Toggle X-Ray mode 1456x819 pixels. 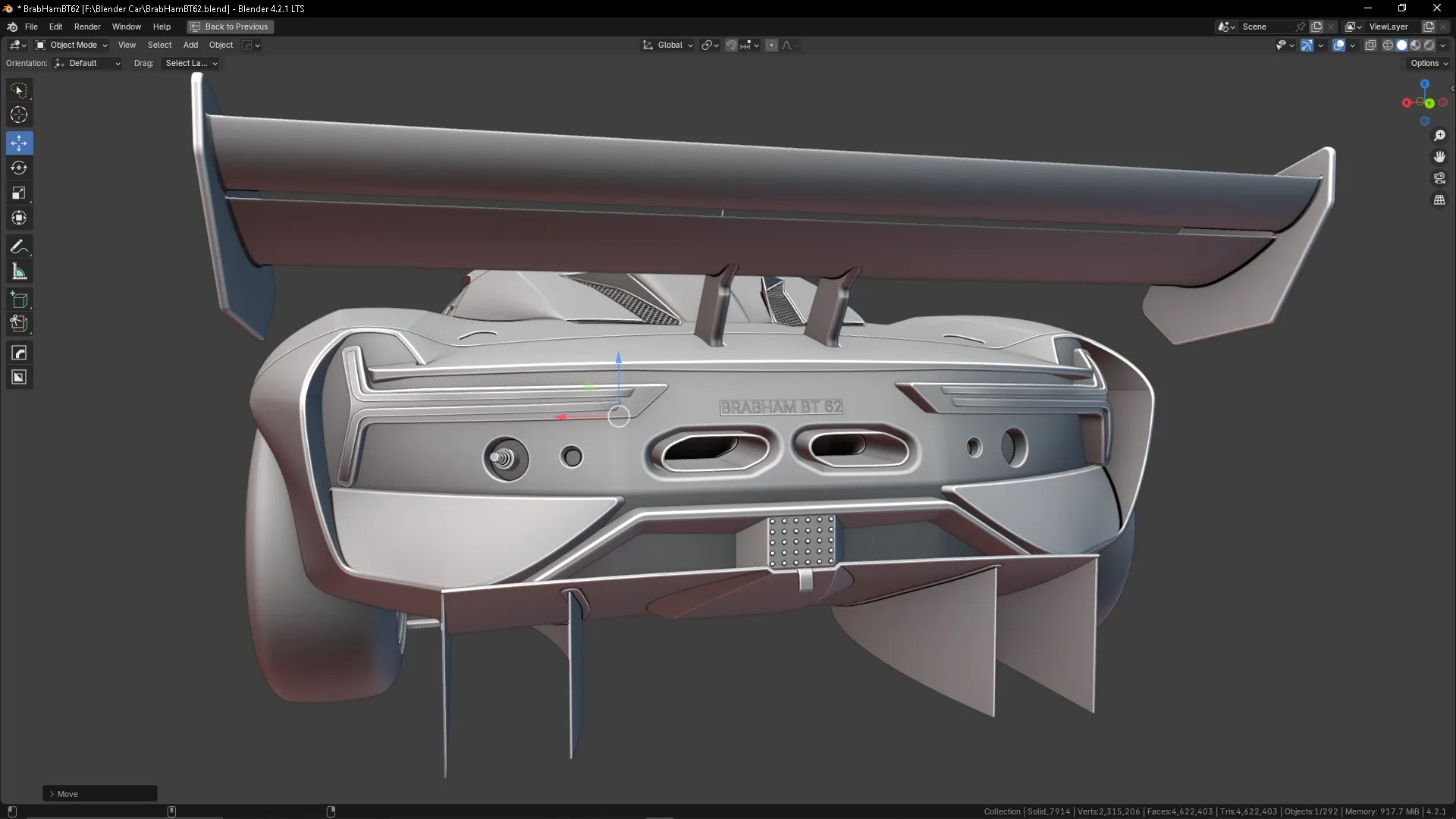pos(1370,45)
